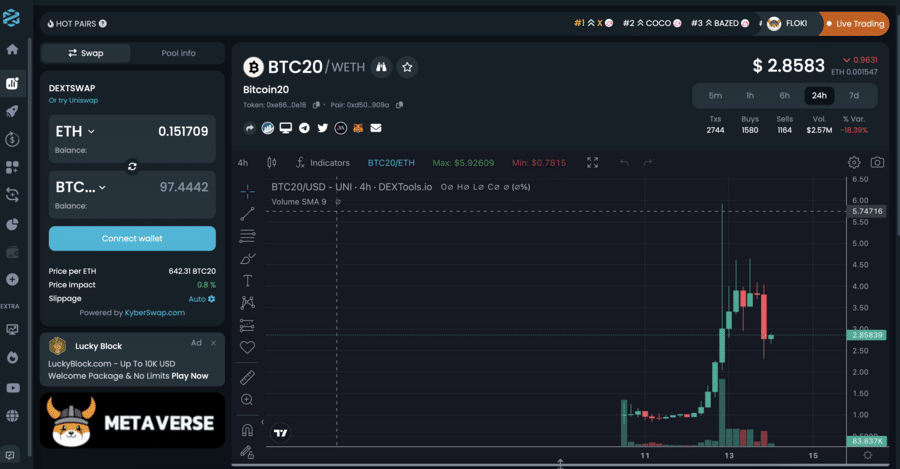Image resolution: width=900 pixels, height=469 pixels.
Task: Close the Lucky Block ad
Action: (x=214, y=343)
